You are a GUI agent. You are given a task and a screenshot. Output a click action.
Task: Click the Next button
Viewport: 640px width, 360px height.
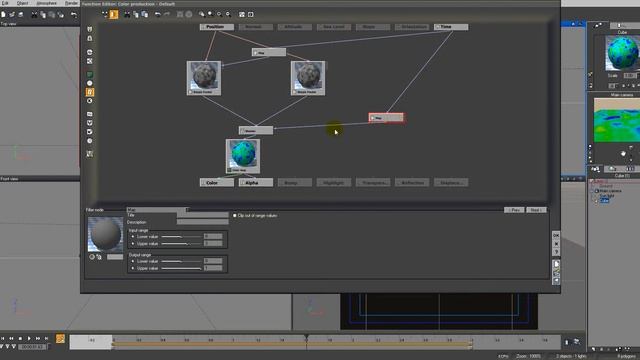tap(536, 210)
